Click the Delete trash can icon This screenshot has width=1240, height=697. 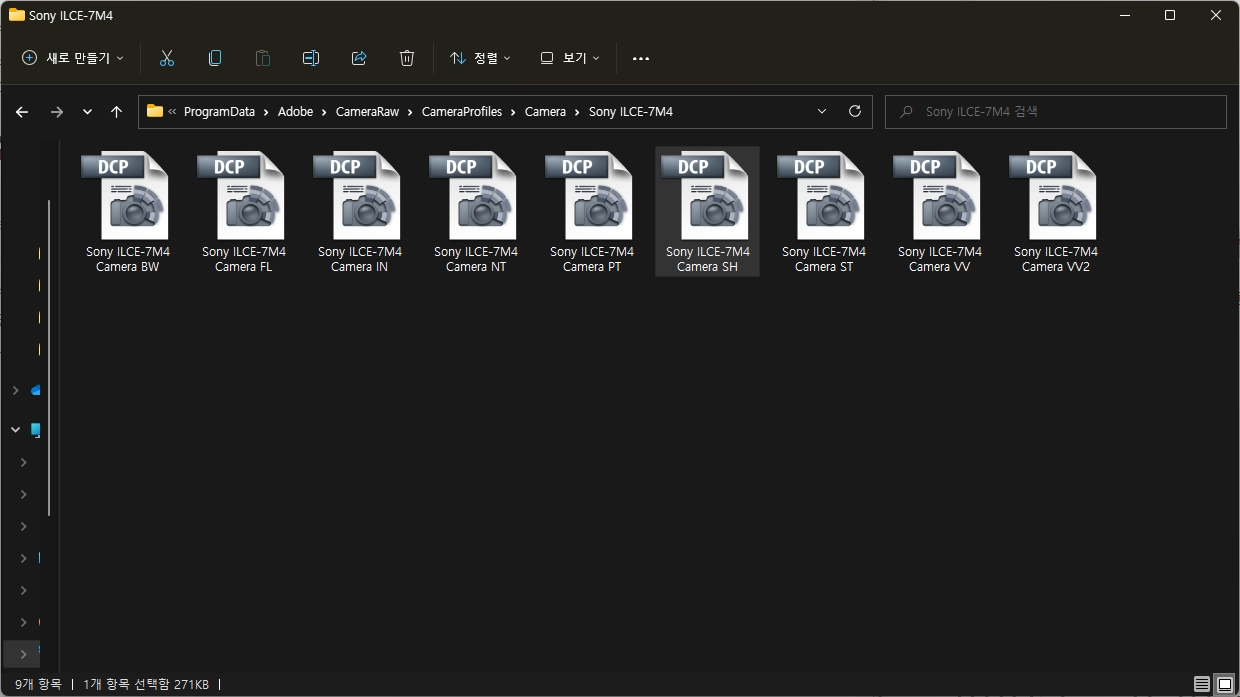(x=407, y=58)
